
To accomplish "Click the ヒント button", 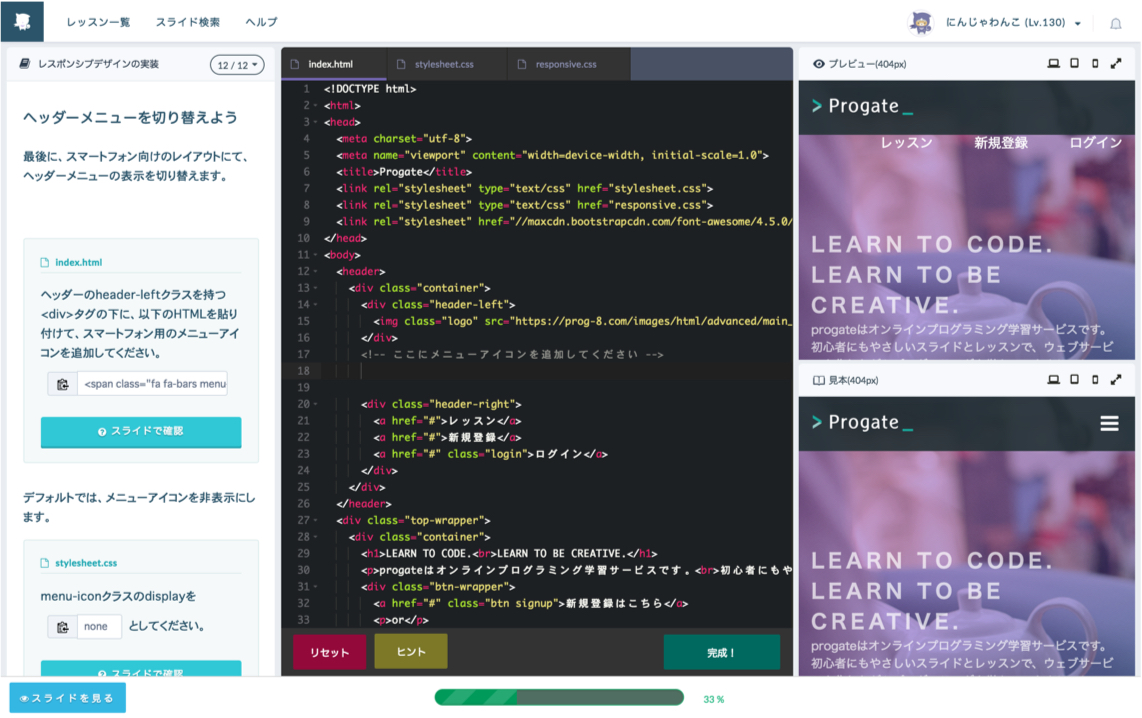I will point(411,652).
